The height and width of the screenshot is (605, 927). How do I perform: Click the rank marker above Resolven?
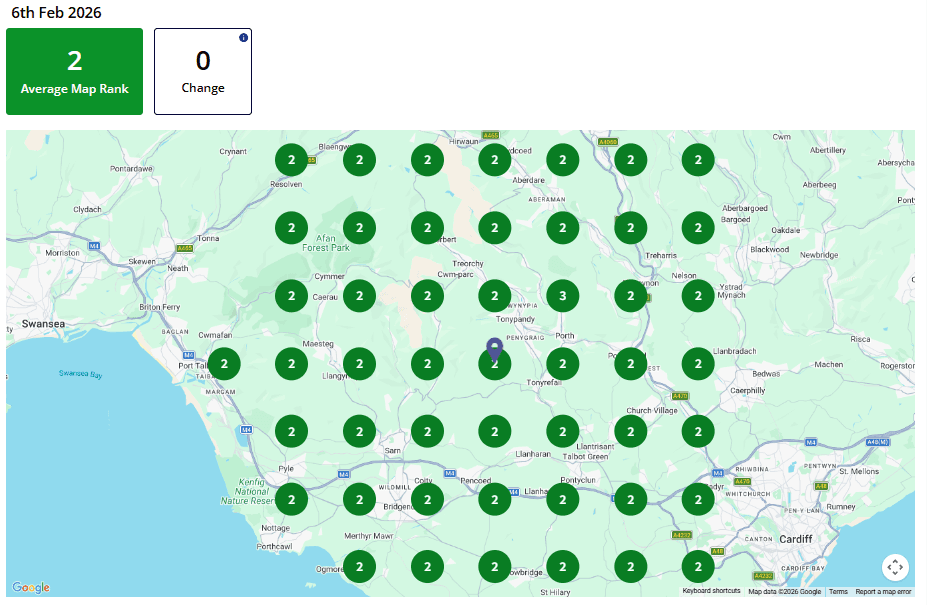(x=291, y=160)
